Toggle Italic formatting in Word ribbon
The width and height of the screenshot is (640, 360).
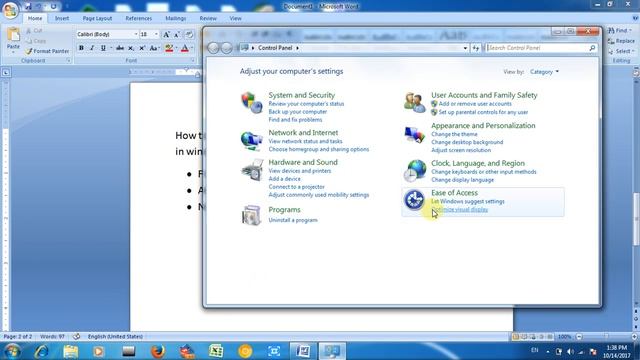click(x=92, y=48)
